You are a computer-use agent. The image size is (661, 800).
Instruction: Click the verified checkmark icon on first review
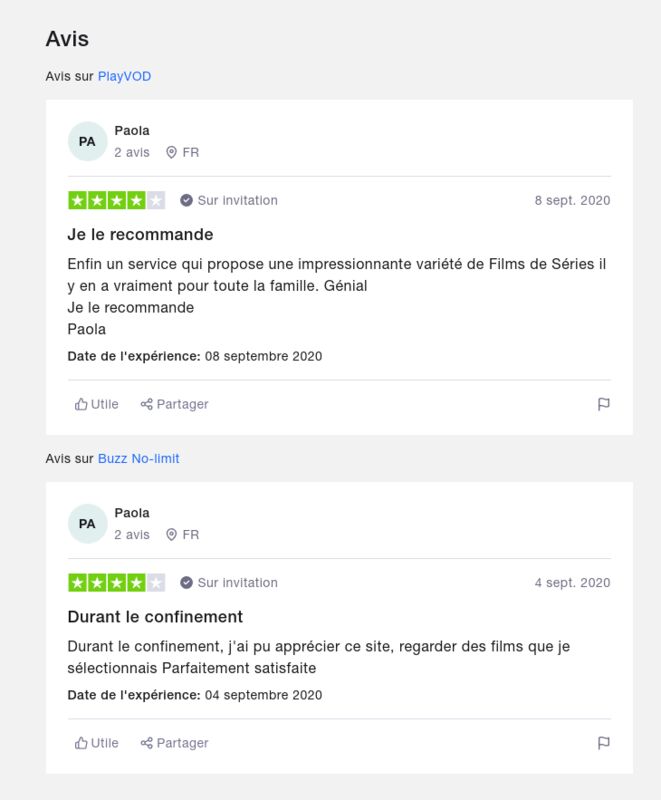[186, 200]
